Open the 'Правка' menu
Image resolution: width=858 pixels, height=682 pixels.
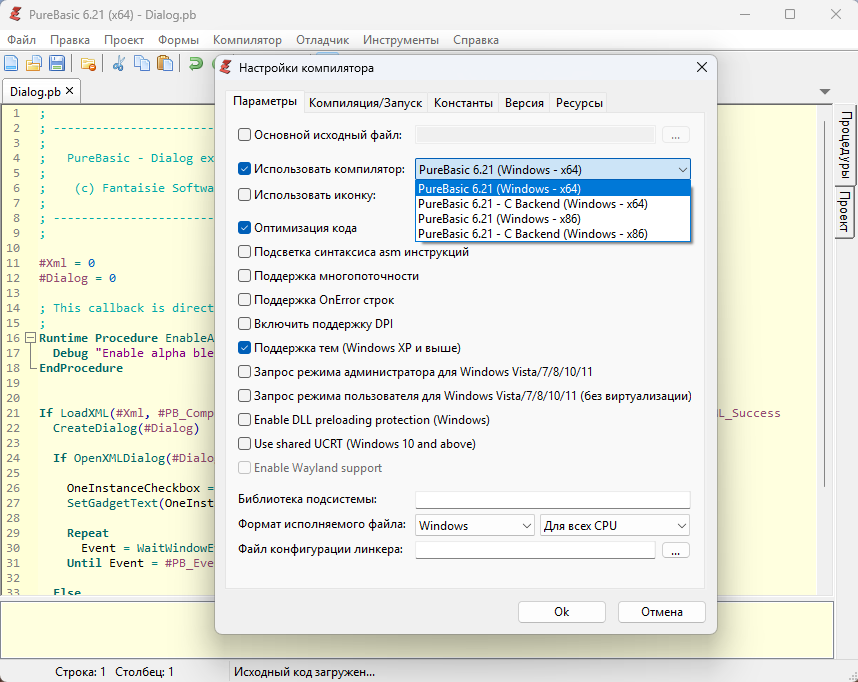69,40
